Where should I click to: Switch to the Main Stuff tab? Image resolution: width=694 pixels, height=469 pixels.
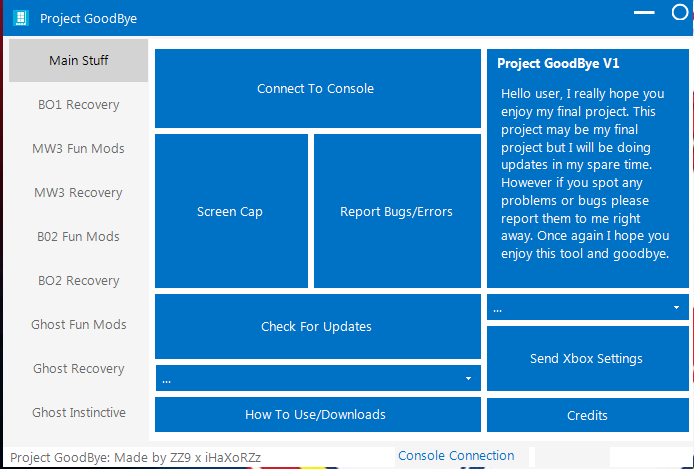(79, 61)
